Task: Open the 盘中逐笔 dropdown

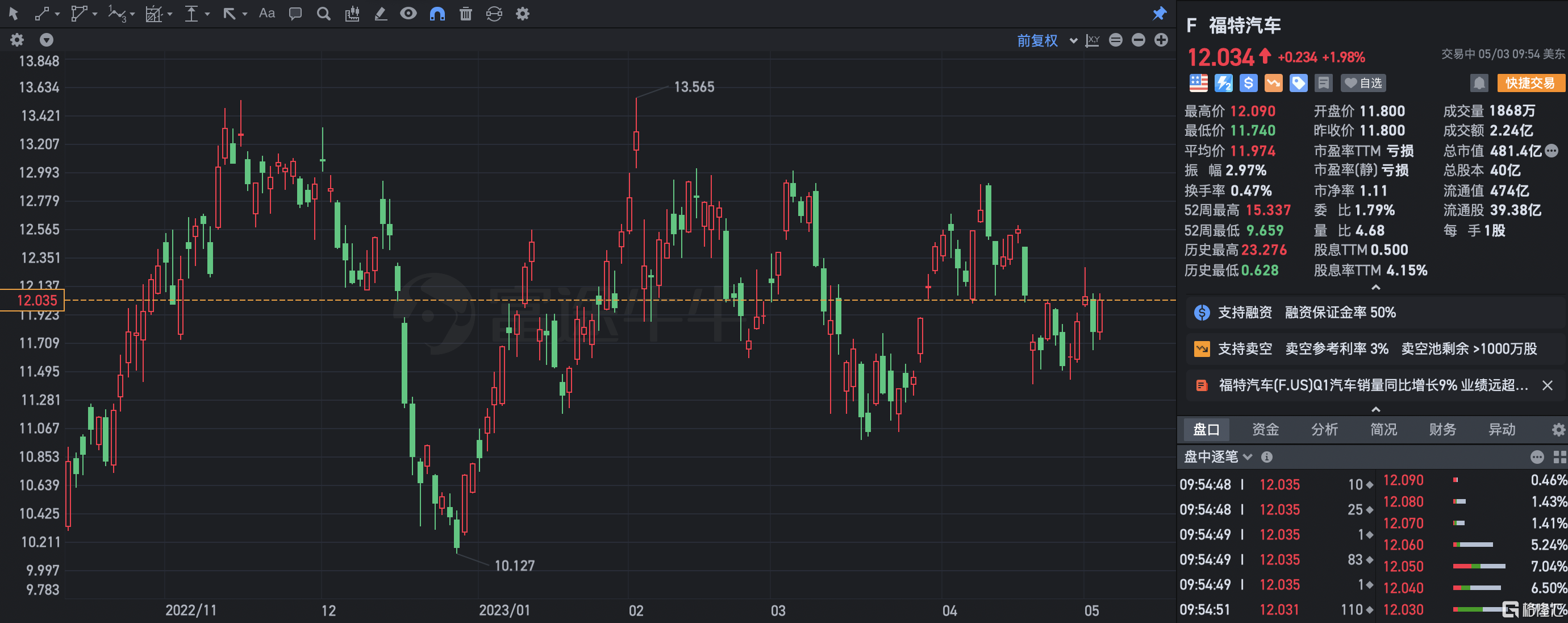Action: tap(1217, 457)
